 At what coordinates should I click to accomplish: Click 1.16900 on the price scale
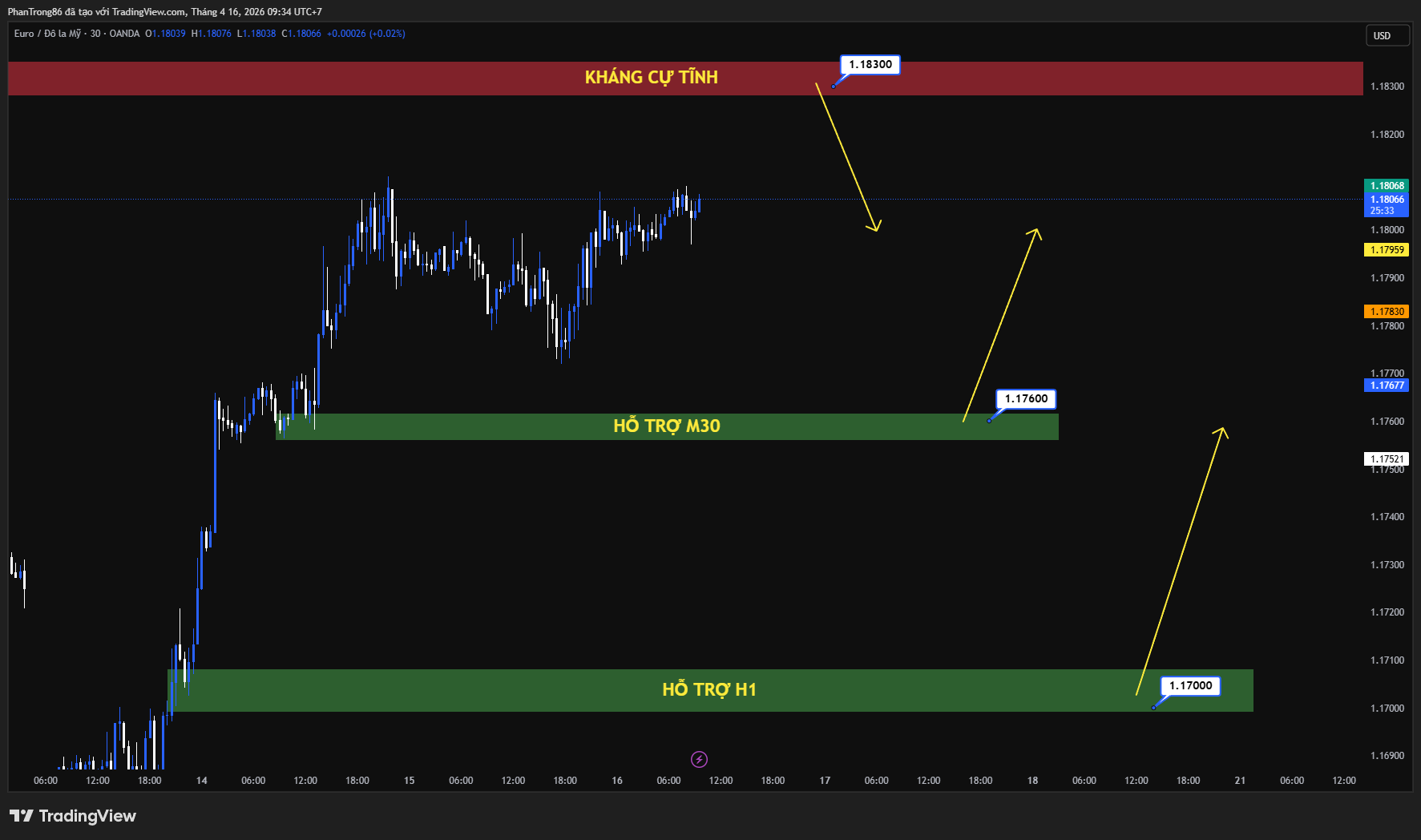pyautogui.click(x=1387, y=756)
